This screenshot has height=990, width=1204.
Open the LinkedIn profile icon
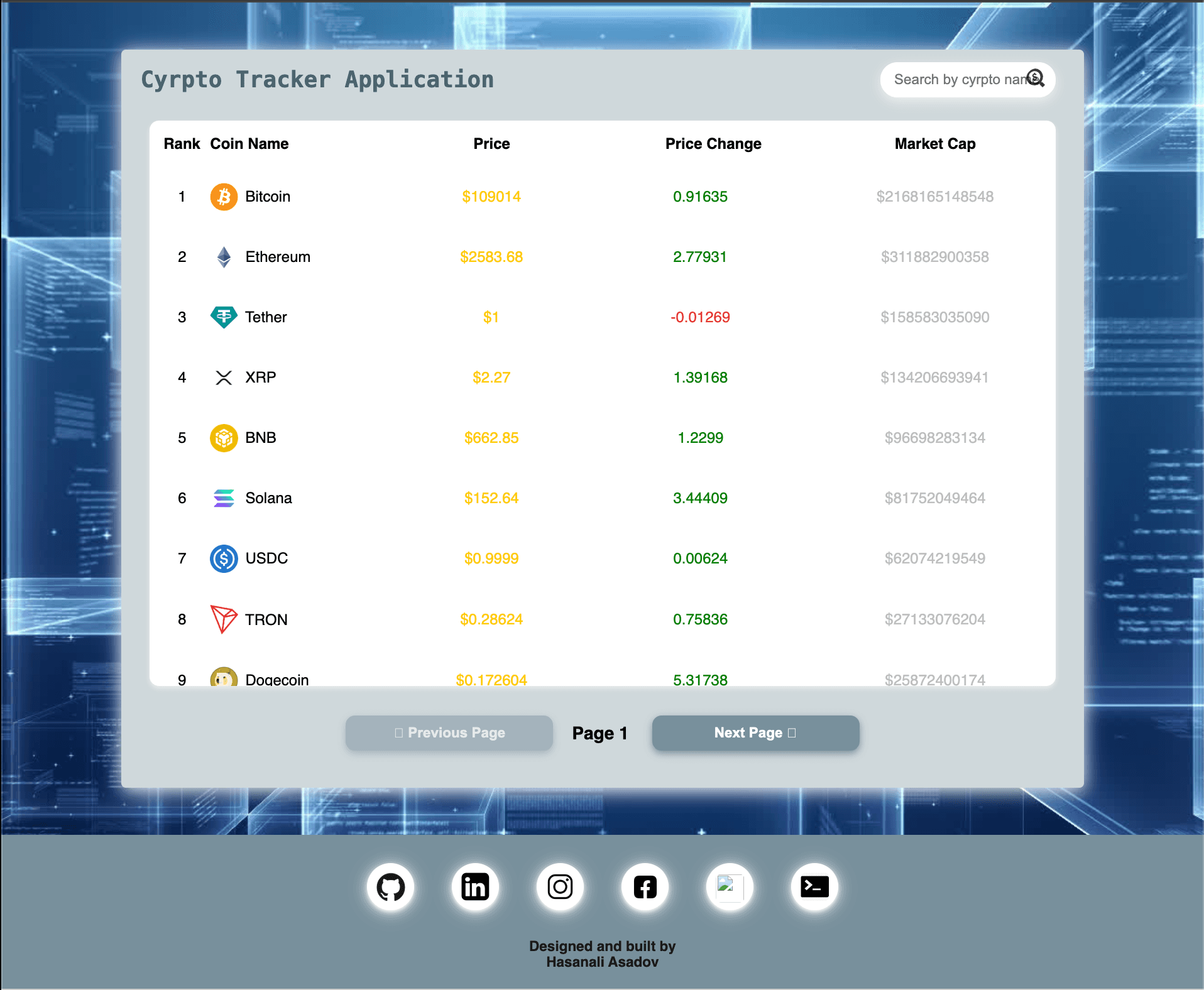475,887
